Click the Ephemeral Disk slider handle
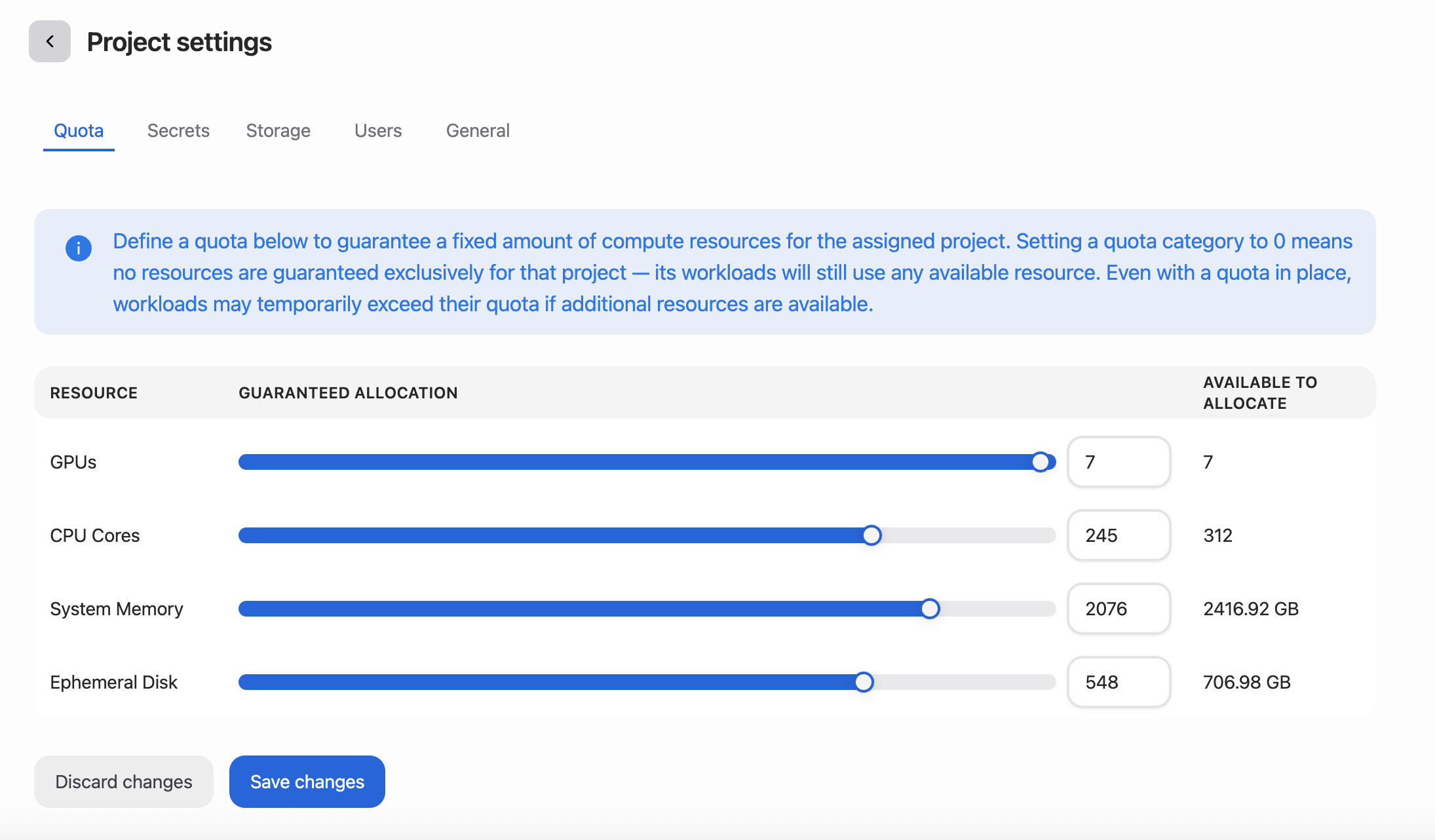The width and height of the screenshot is (1435, 840). pos(864,682)
